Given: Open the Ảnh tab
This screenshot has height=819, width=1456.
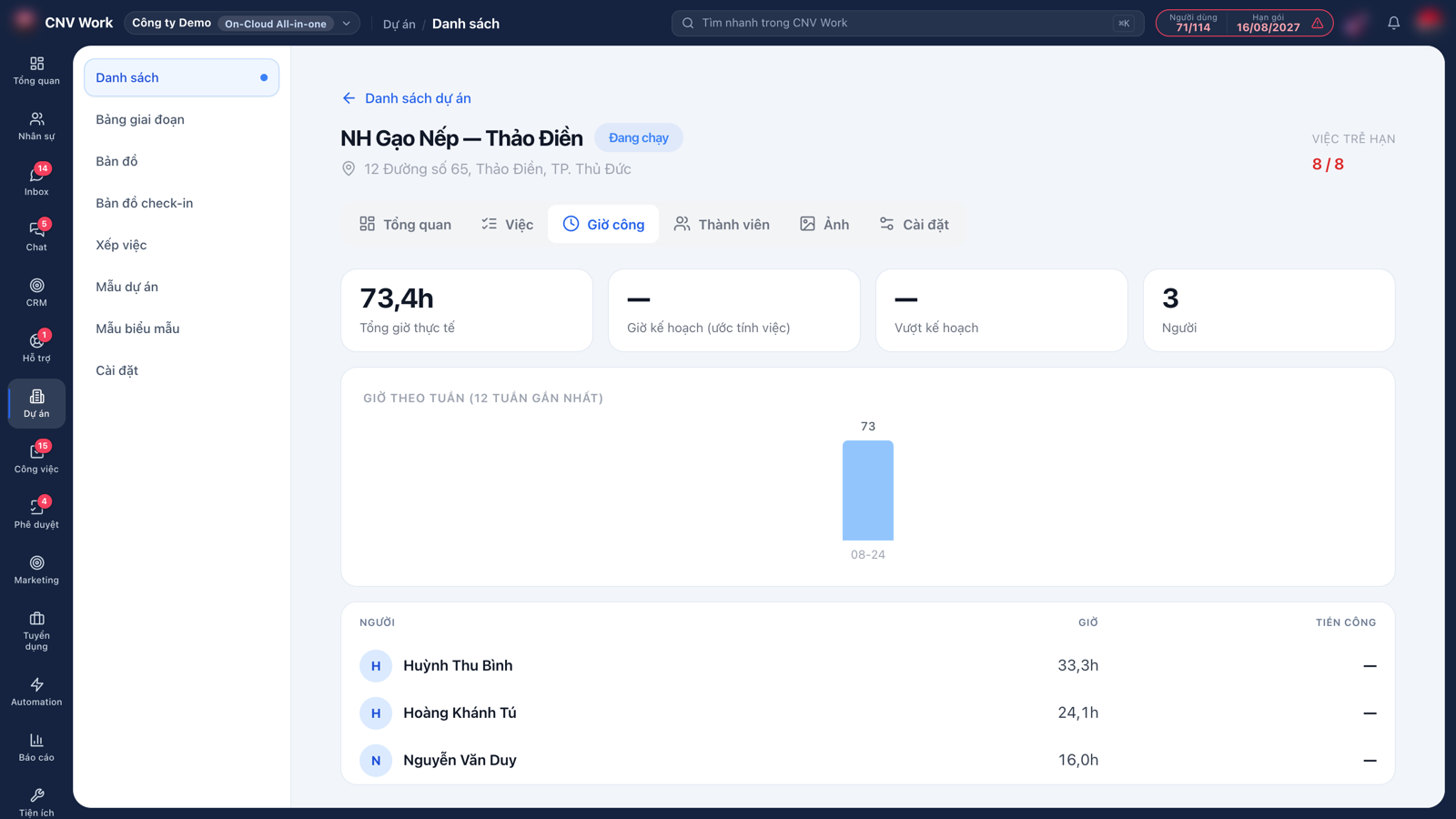Looking at the screenshot, I should coord(824,224).
